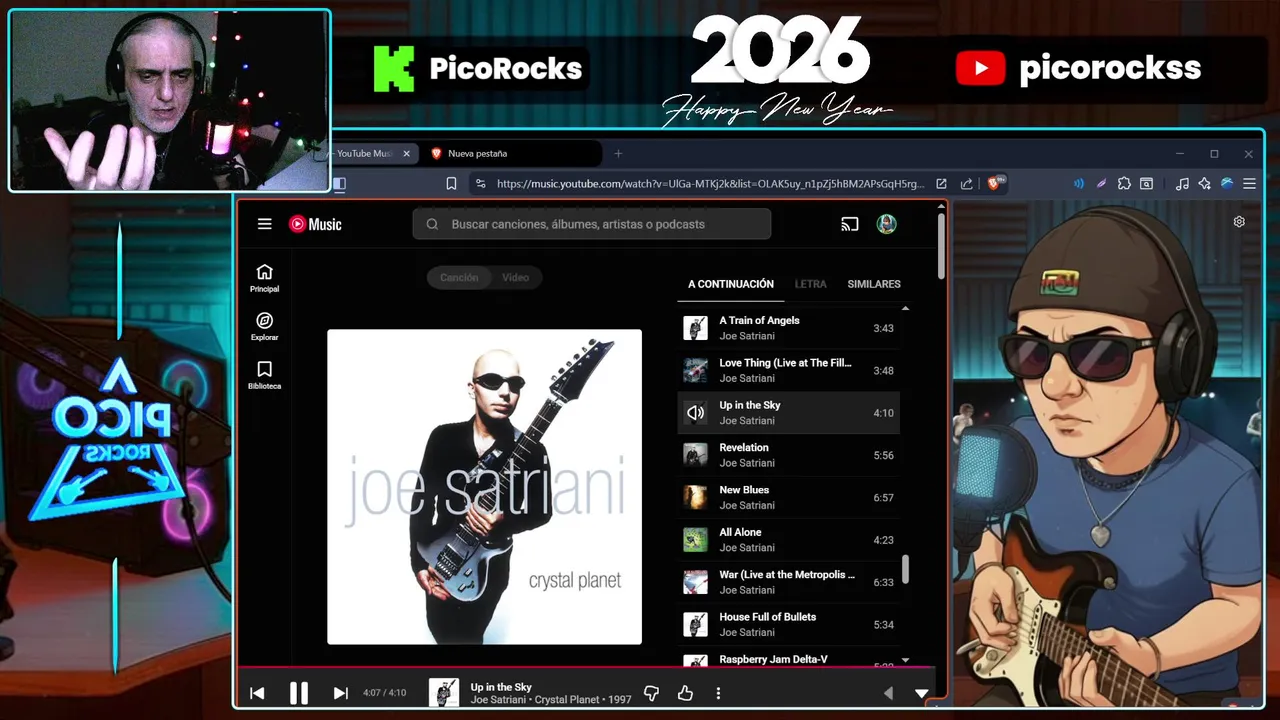Click the Crystal Planet album cover art

pyautogui.click(x=484, y=487)
